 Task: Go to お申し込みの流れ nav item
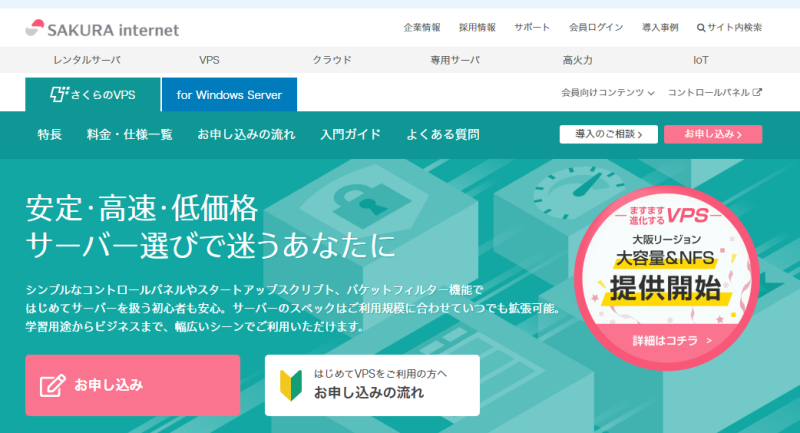[246, 135]
